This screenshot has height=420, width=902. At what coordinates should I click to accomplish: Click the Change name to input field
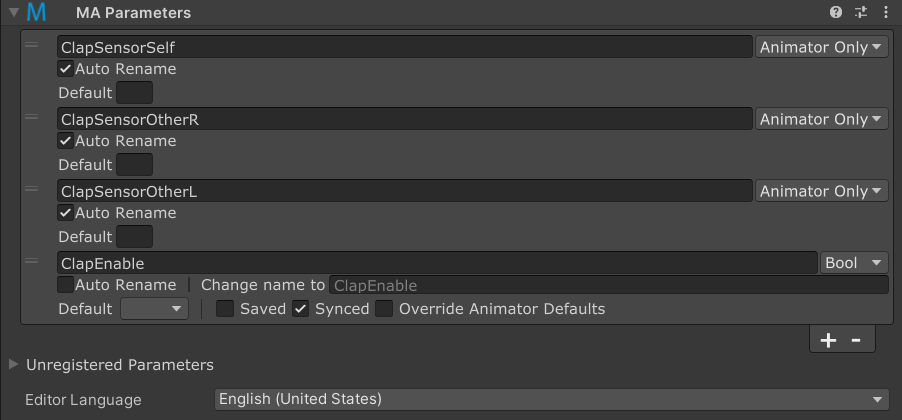(609, 285)
